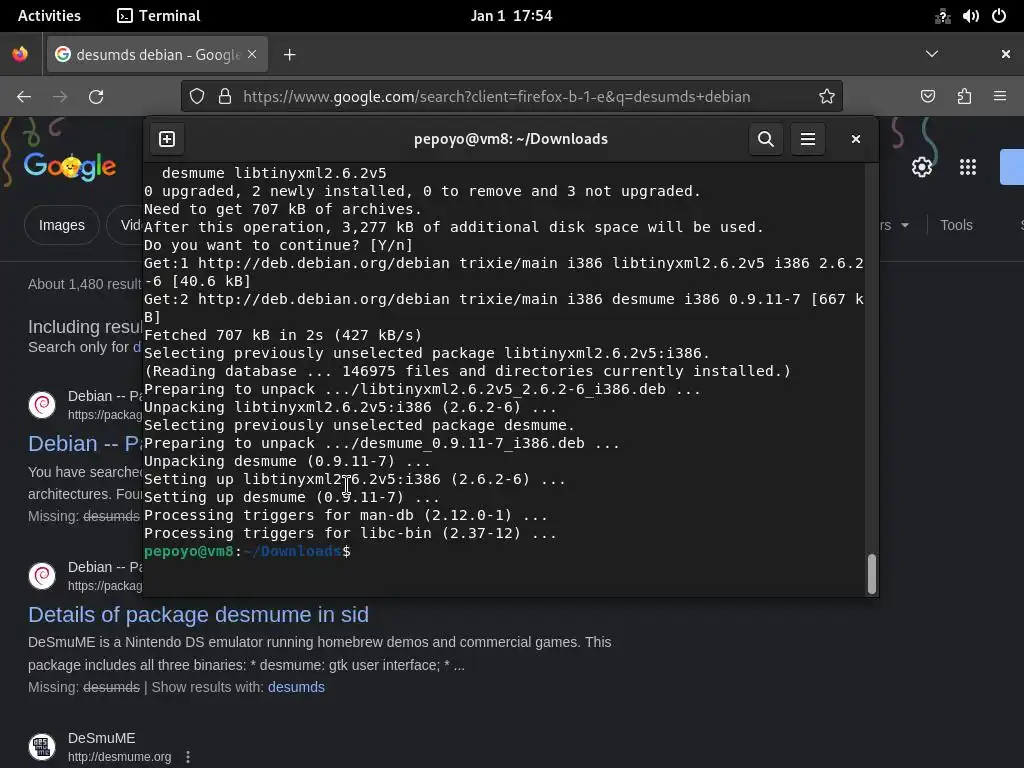
Task: Open GNOME Activities overview
Action: coord(49,16)
